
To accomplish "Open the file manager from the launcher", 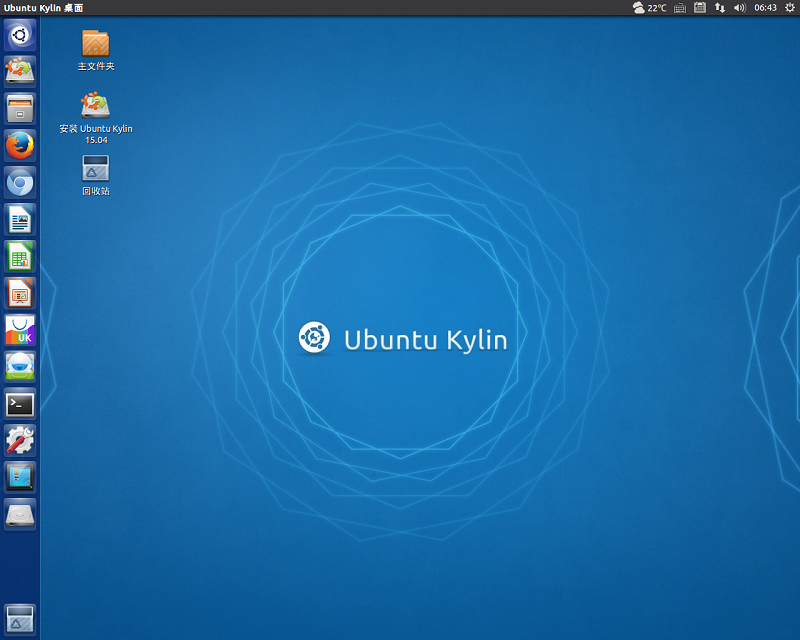I will [19, 108].
